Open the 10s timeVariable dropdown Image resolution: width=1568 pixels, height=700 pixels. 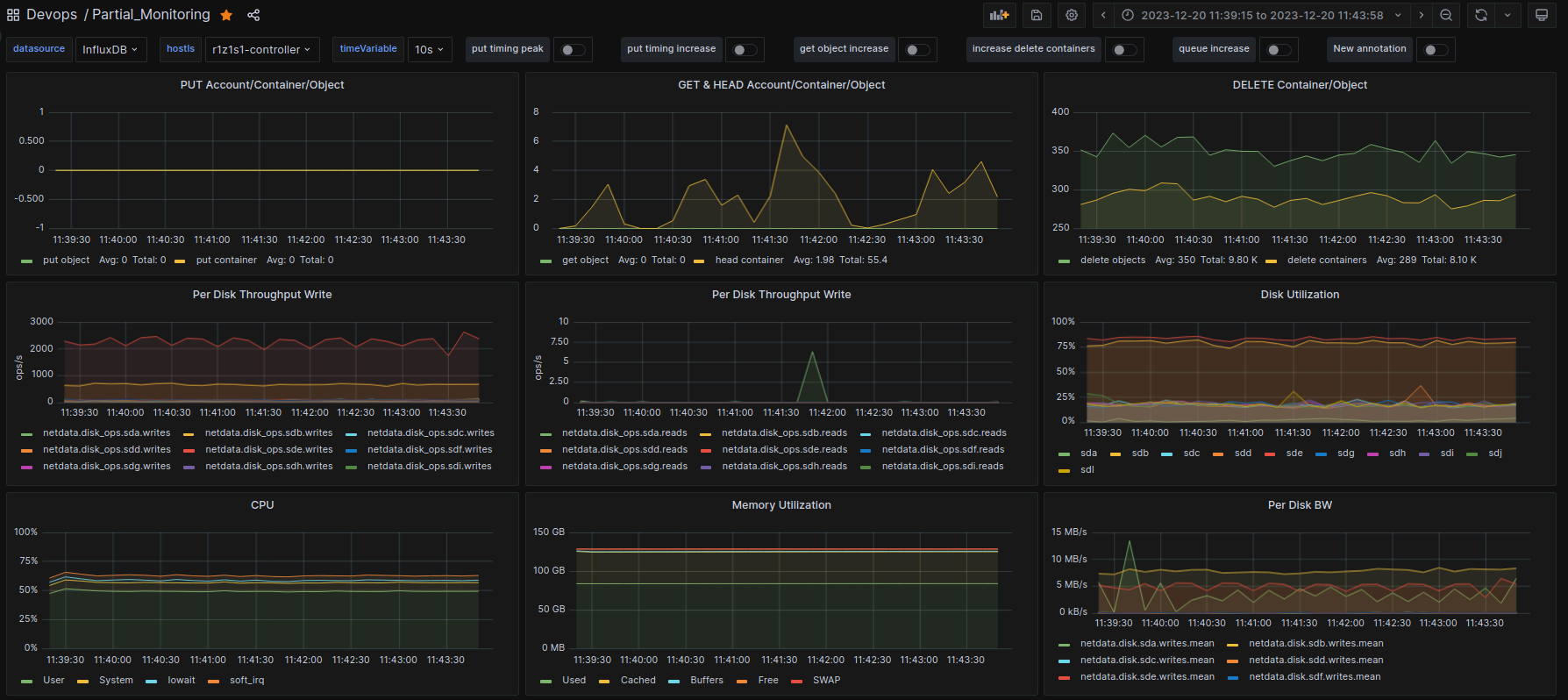tap(429, 50)
